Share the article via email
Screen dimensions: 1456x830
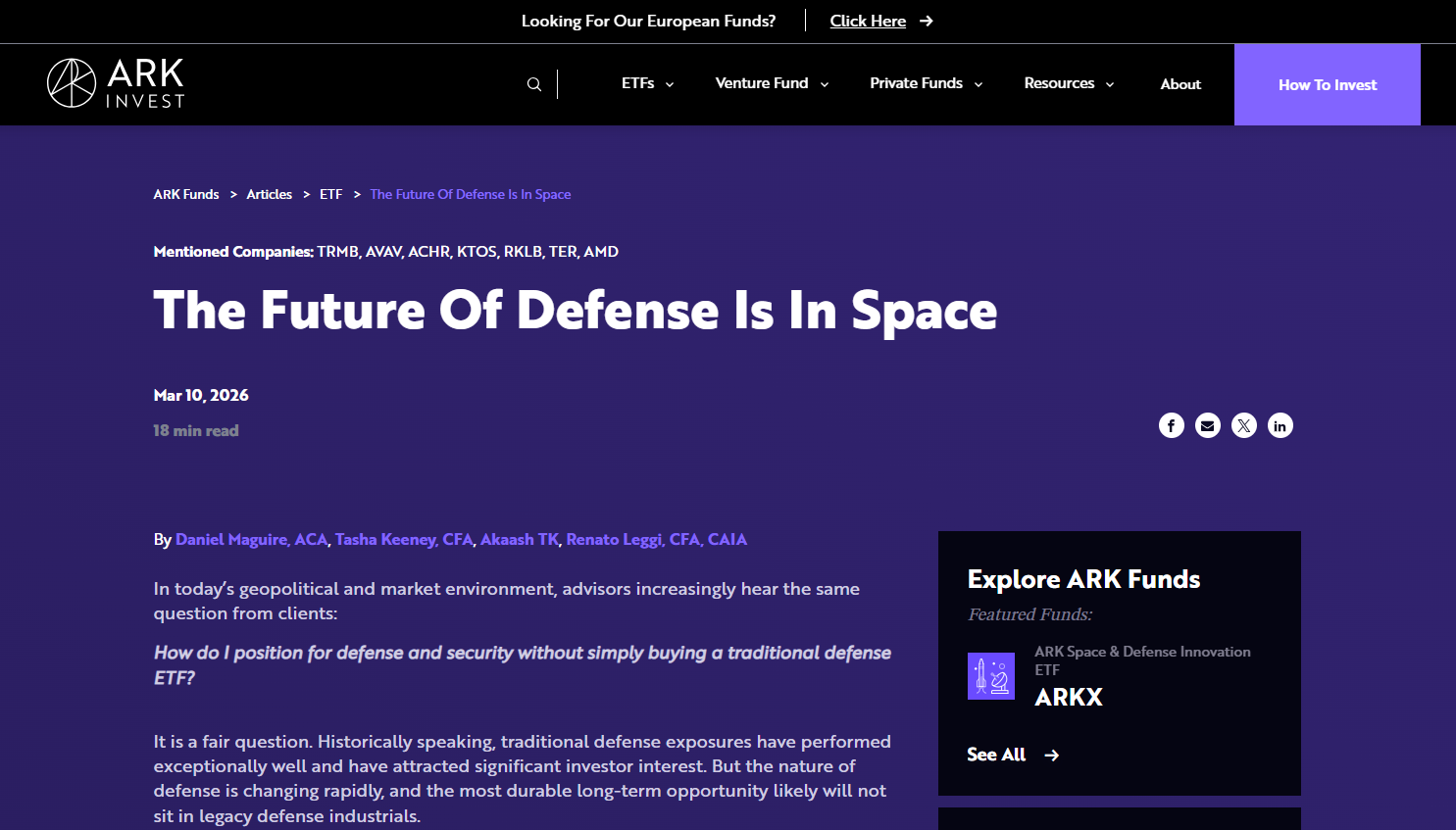[1207, 425]
